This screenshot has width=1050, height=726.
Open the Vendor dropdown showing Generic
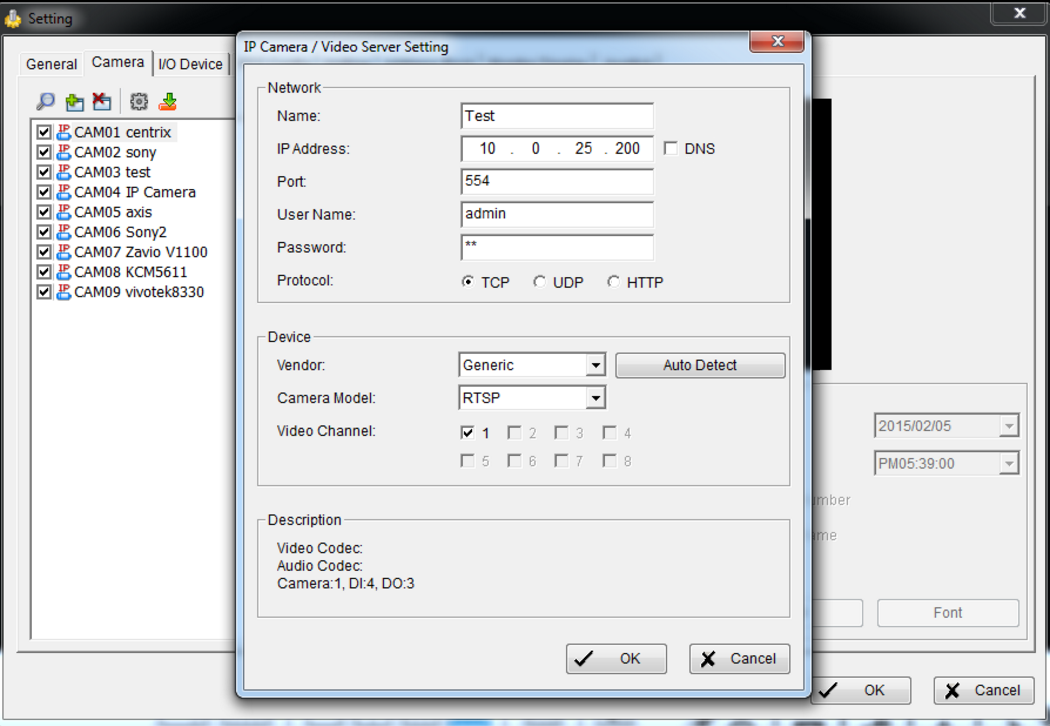595,365
